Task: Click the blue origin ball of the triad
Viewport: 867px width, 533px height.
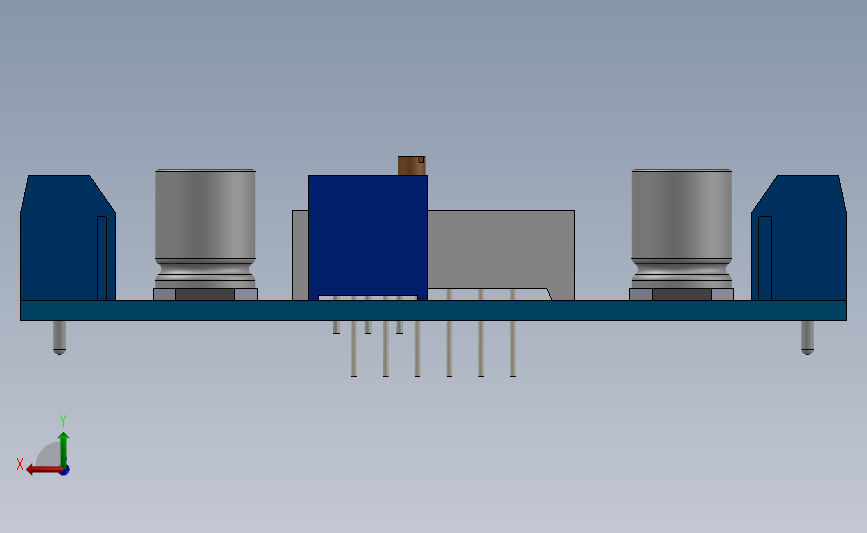Action: (x=64, y=470)
